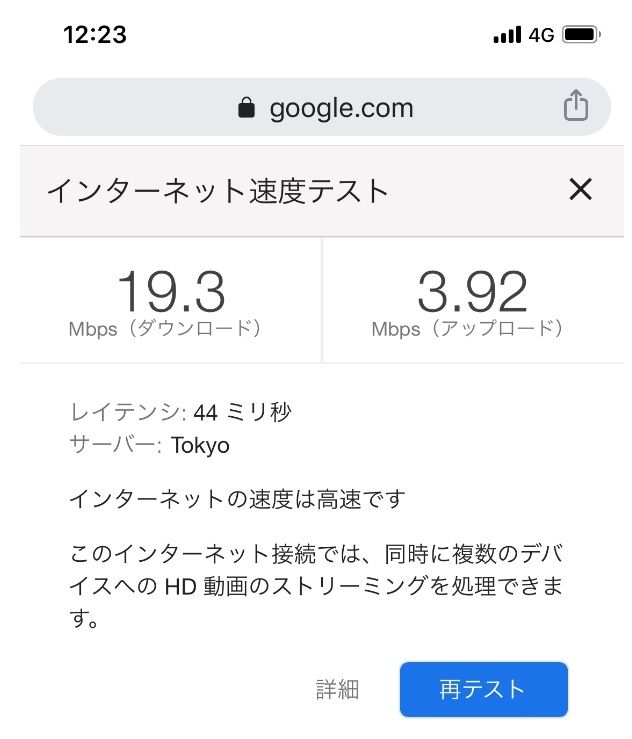
Task: Tap the インターネット速度テスト title
Action: pyautogui.click(x=218, y=190)
